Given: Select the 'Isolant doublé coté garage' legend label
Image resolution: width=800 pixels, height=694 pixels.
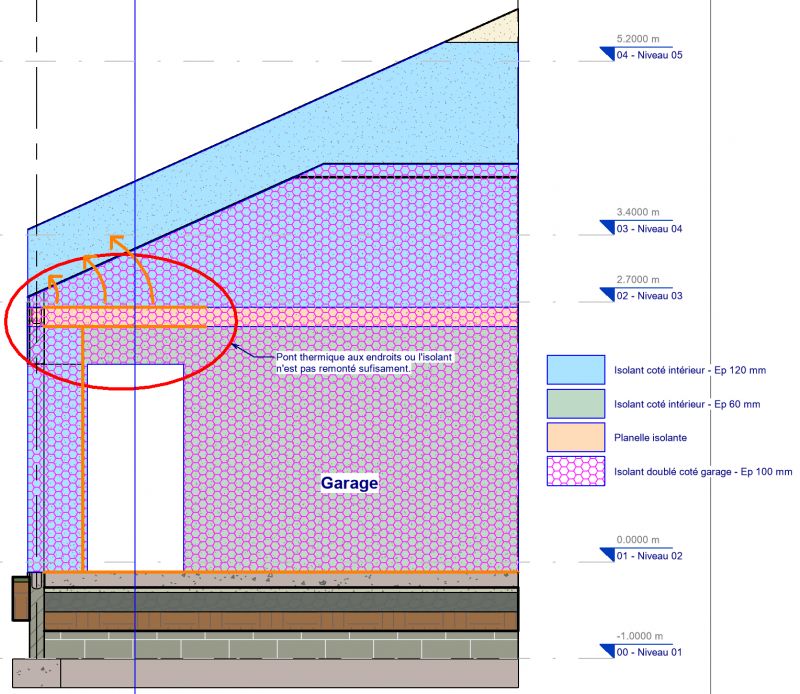Looking at the screenshot, I should click(x=703, y=471).
